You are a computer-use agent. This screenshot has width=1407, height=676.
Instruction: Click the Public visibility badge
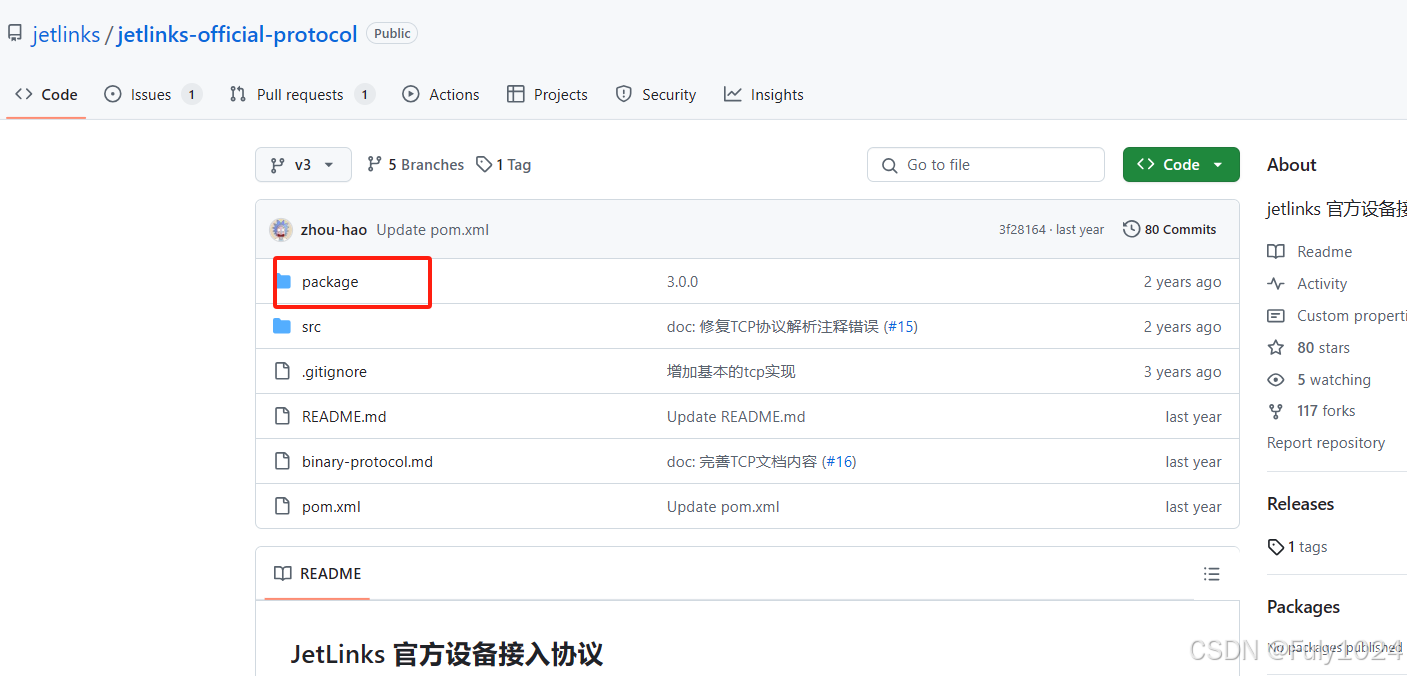pos(392,33)
